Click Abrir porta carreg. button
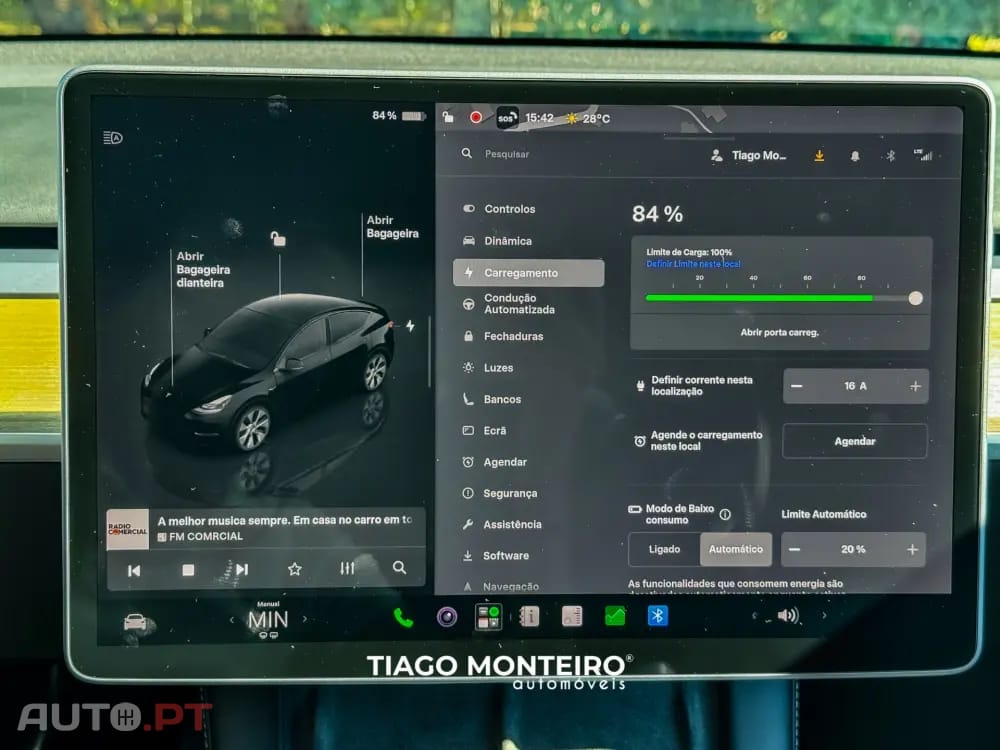1000x750 pixels. pyautogui.click(x=779, y=332)
